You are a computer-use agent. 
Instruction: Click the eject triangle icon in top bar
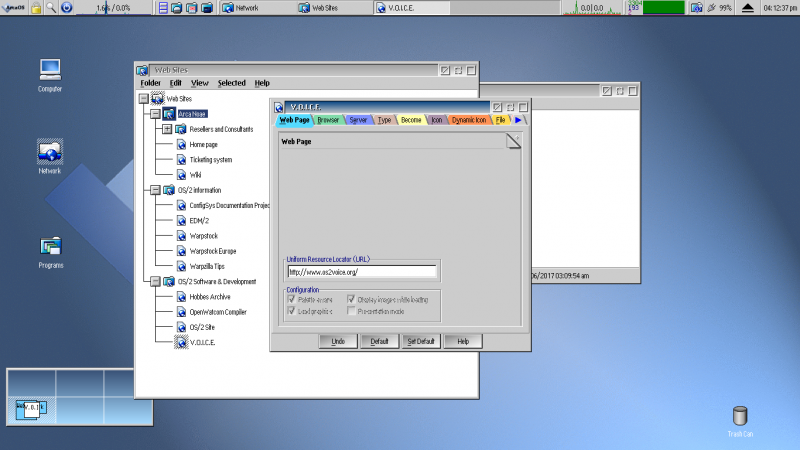click(x=747, y=8)
